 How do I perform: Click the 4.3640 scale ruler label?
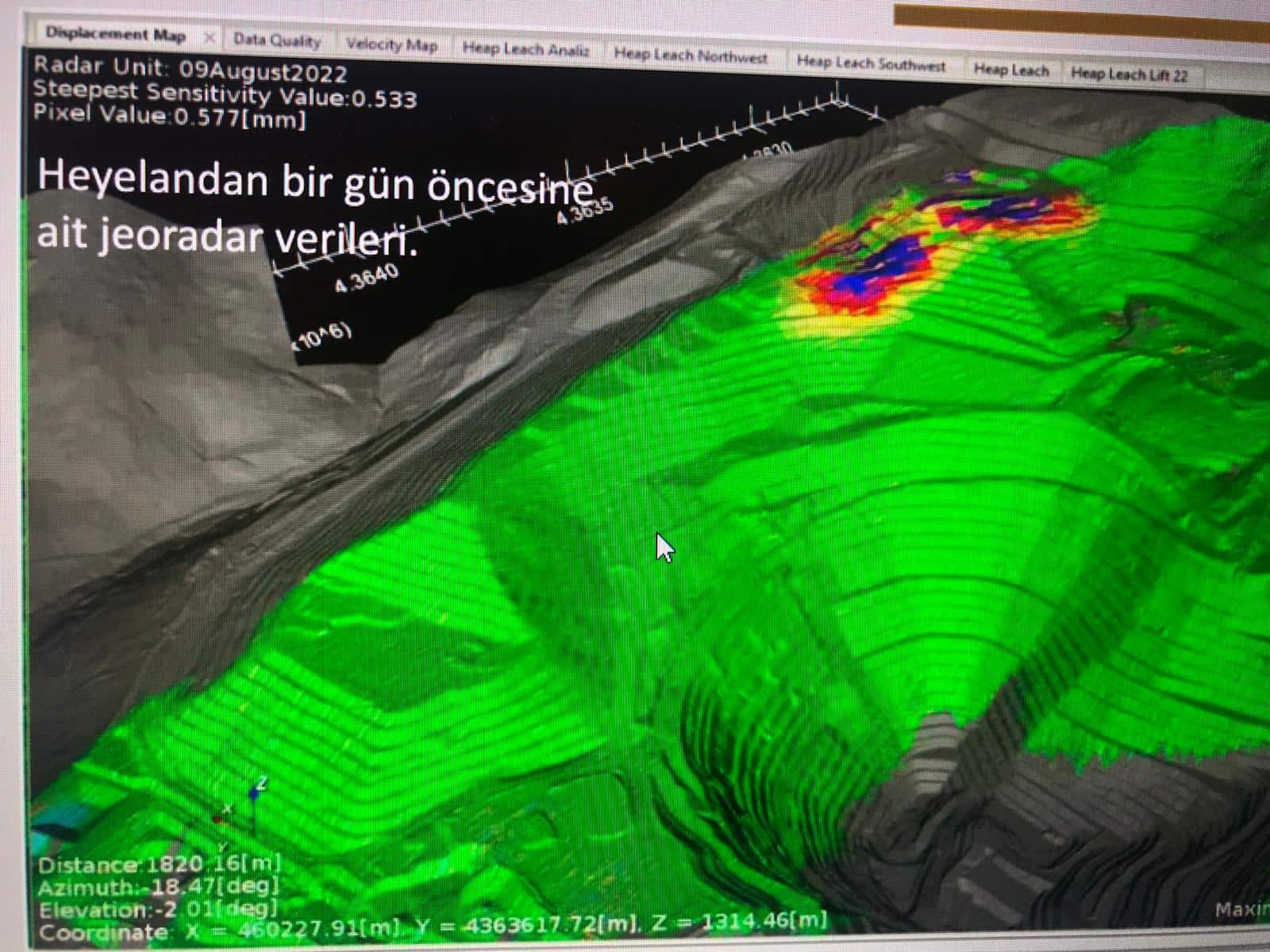[367, 280]
